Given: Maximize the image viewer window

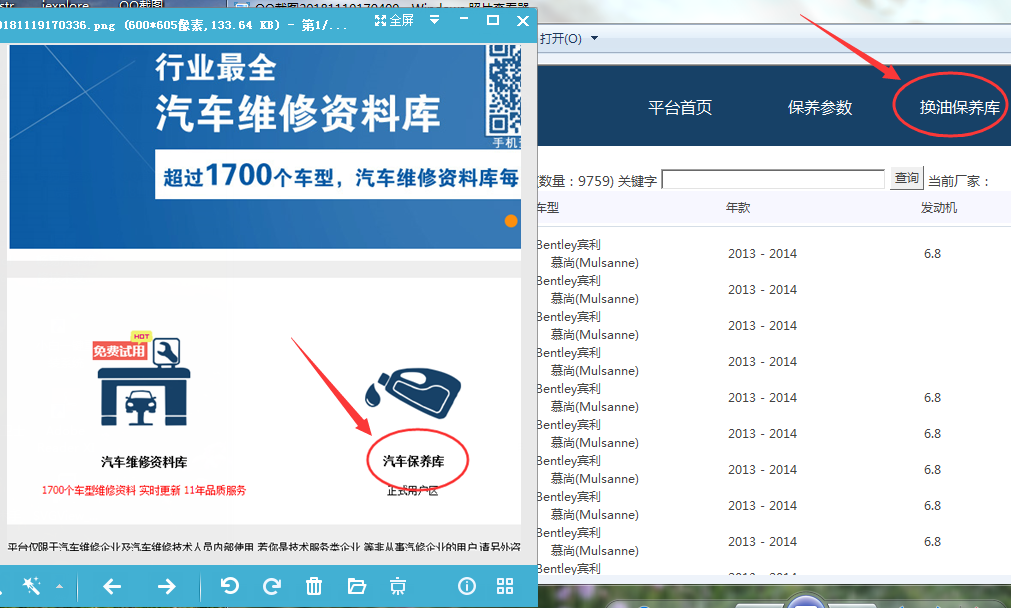Looking at the screenshot, I should click(x=493, y=20).
